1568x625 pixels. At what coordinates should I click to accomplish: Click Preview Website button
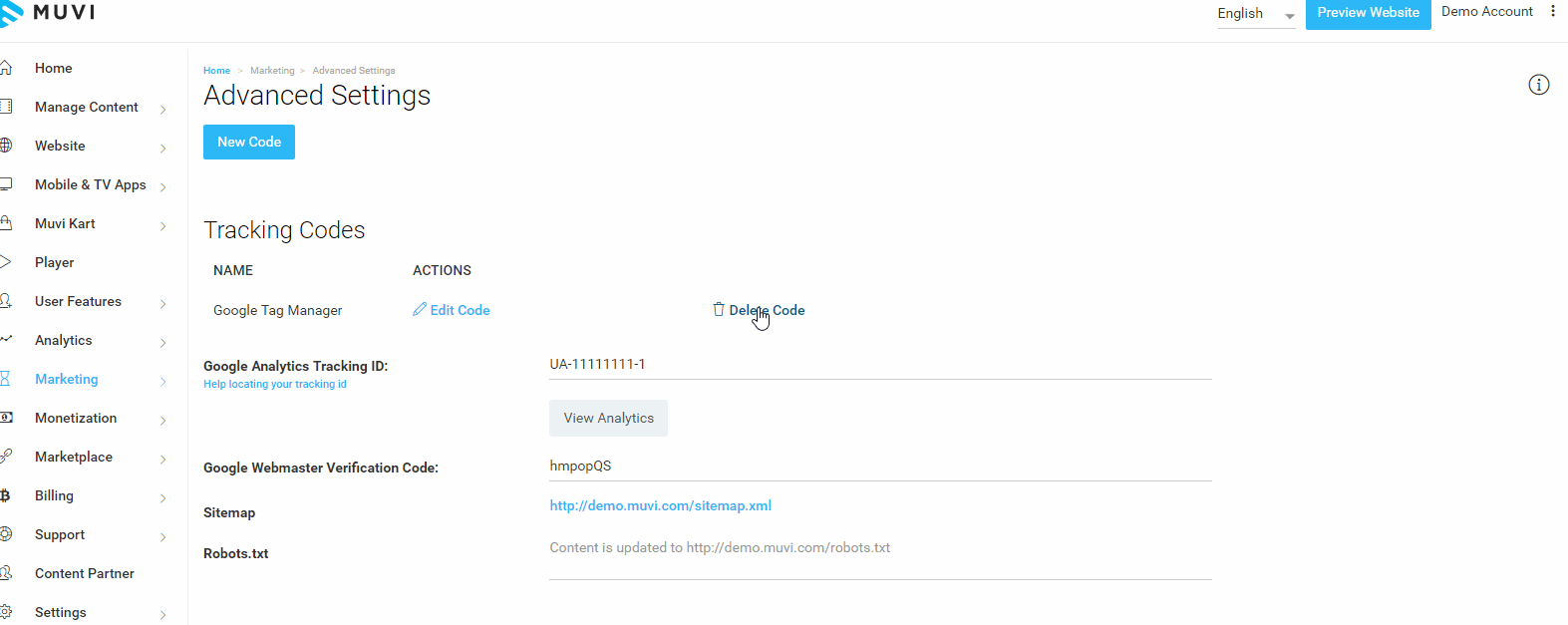pos(1368,13)
